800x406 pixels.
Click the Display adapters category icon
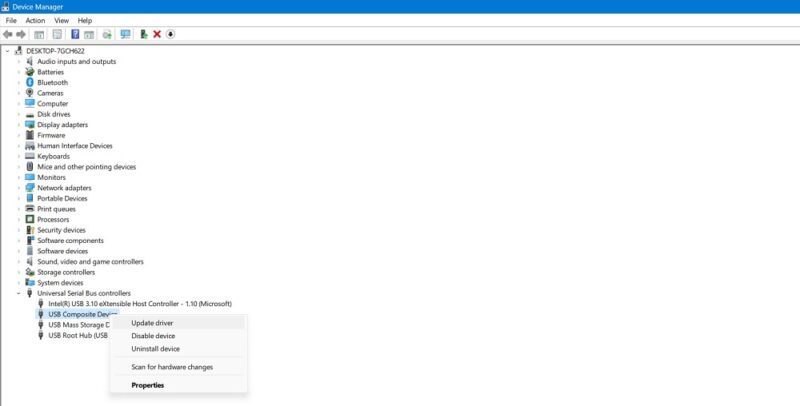coord(30,124)
